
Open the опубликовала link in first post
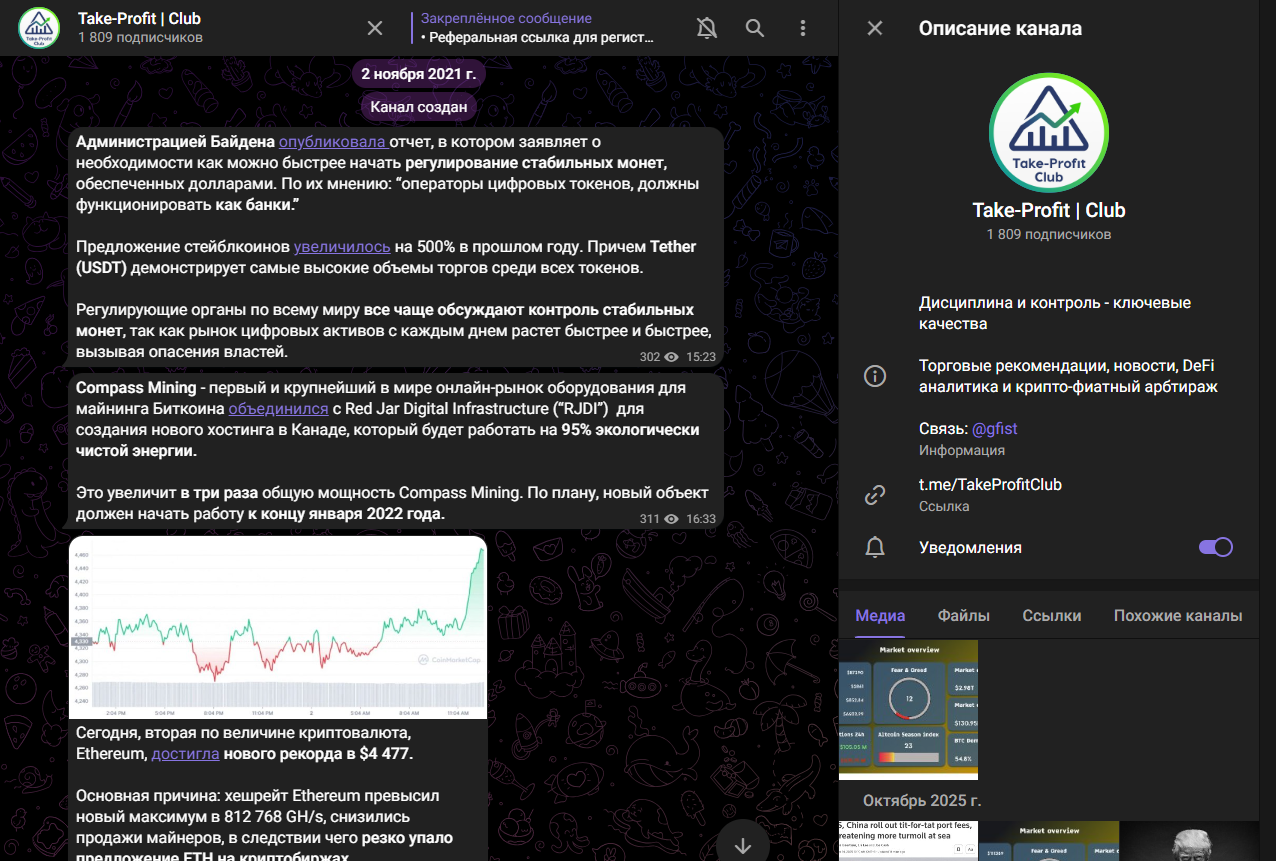point(332,142)
